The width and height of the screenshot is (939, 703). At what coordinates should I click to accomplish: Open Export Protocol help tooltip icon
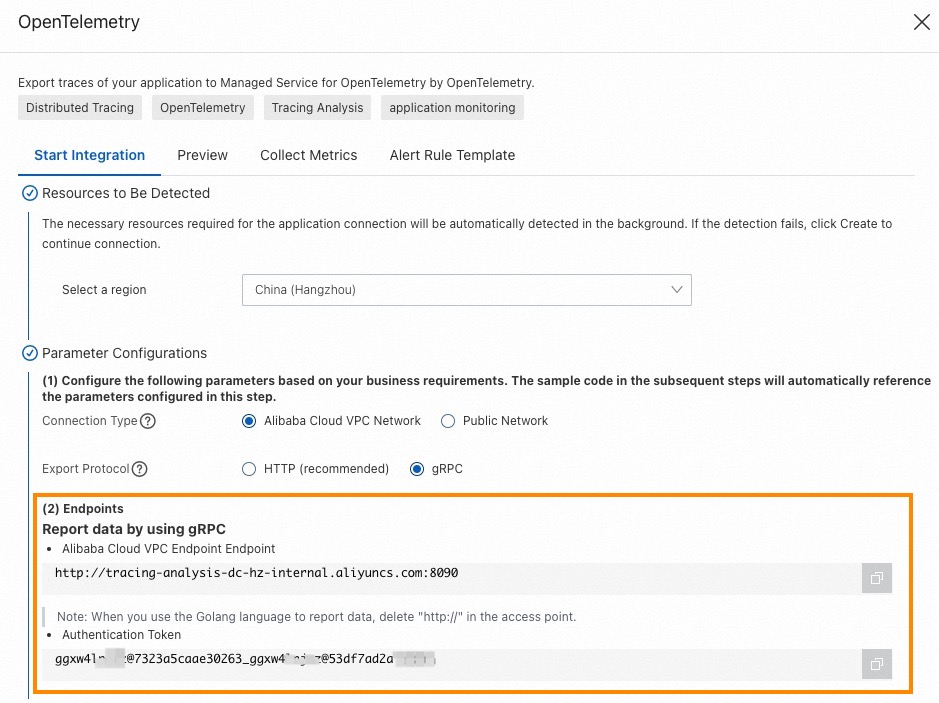(140, 469)
